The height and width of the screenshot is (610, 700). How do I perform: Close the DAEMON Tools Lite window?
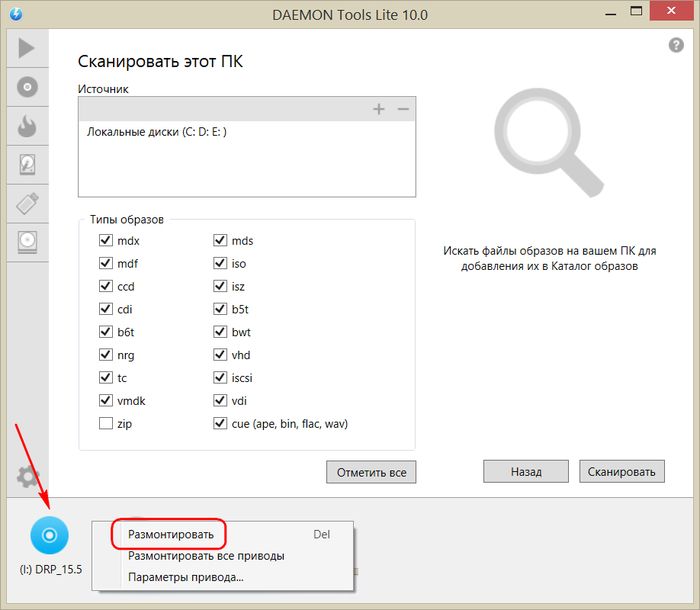[671, 11]
